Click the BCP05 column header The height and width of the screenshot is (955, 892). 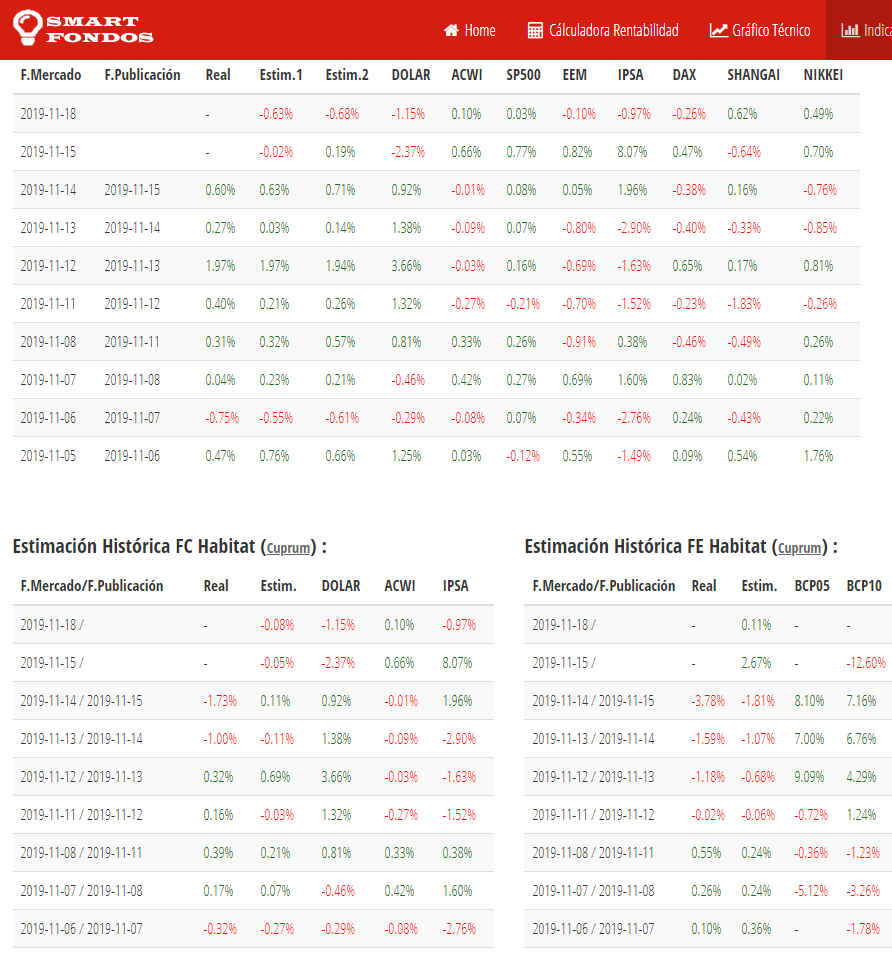click(x=812, y=586)
